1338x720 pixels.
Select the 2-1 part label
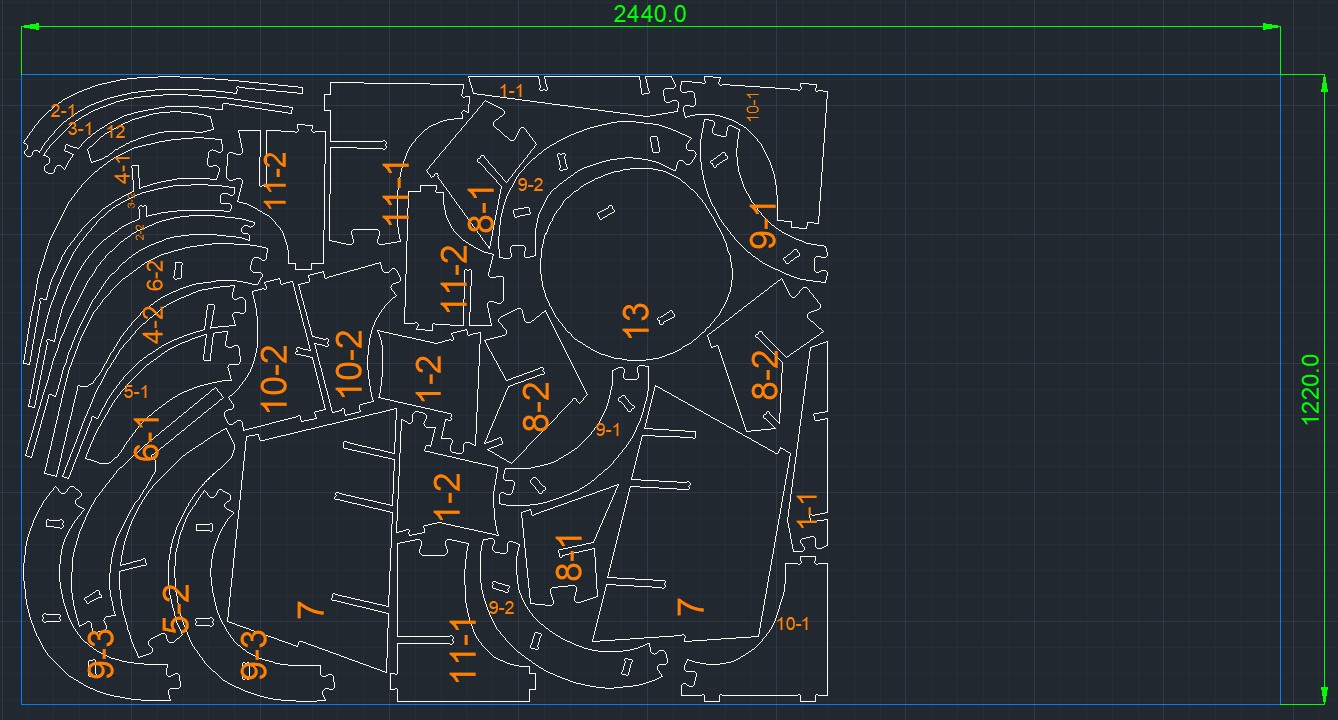[x=64, y=110]
